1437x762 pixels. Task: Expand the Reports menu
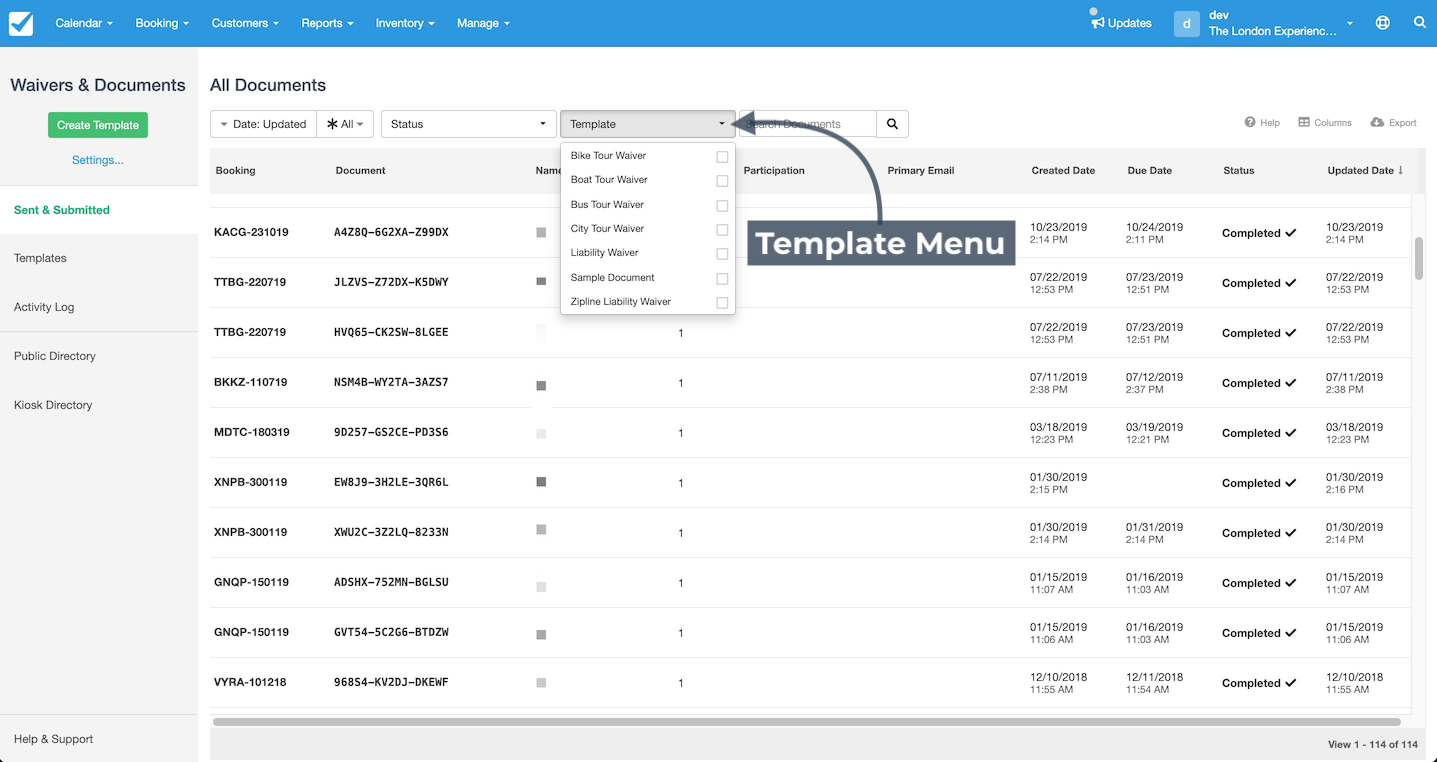(327, 23)
